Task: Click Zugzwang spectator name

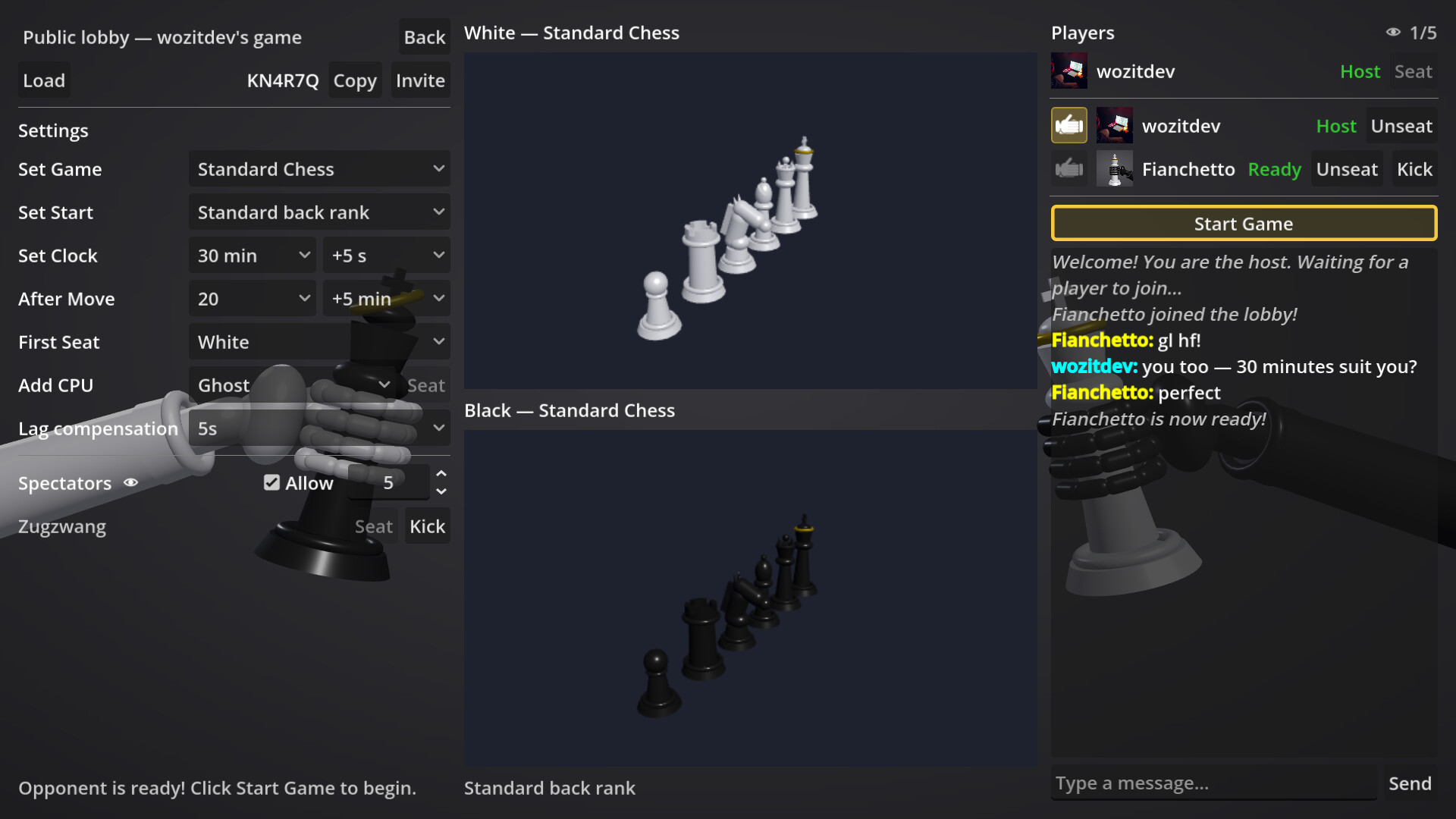Action: (62, 526)
